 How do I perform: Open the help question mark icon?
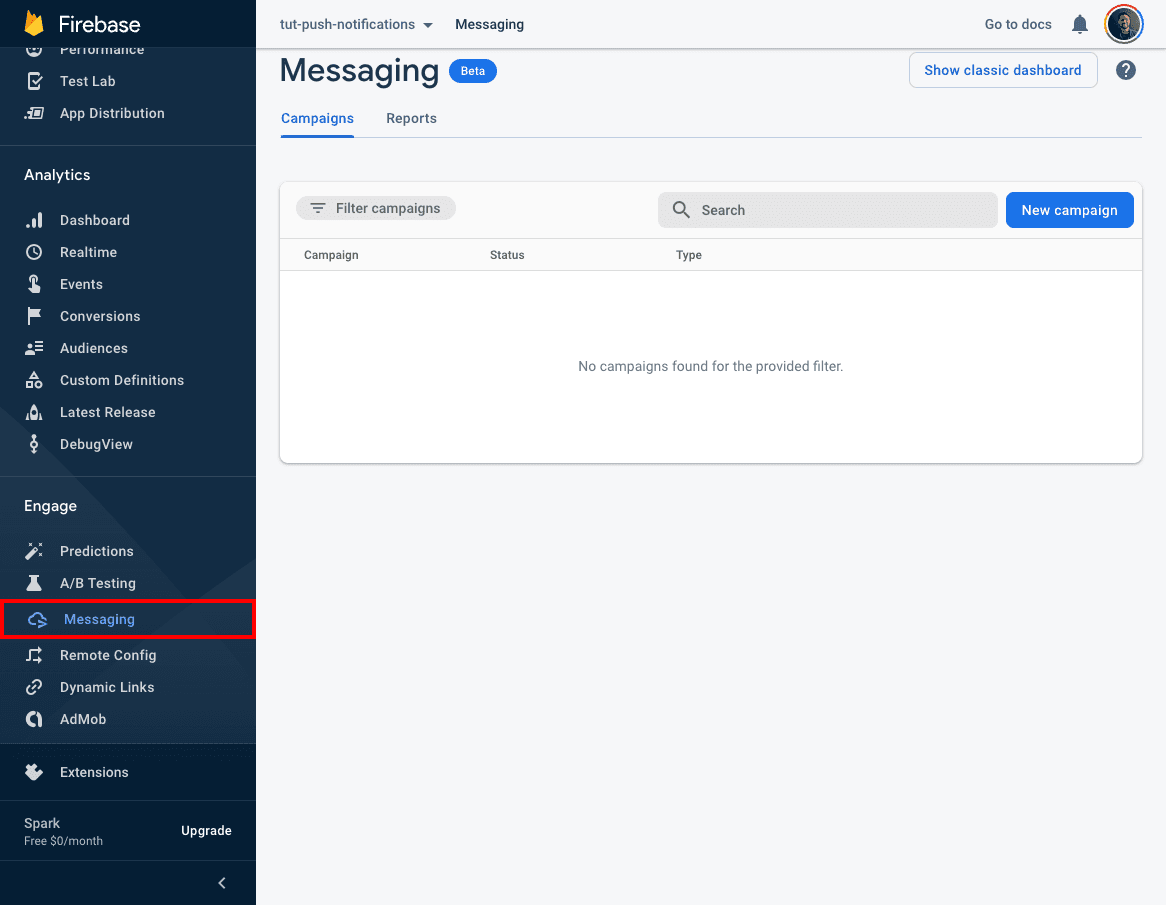click(1125, 70)
